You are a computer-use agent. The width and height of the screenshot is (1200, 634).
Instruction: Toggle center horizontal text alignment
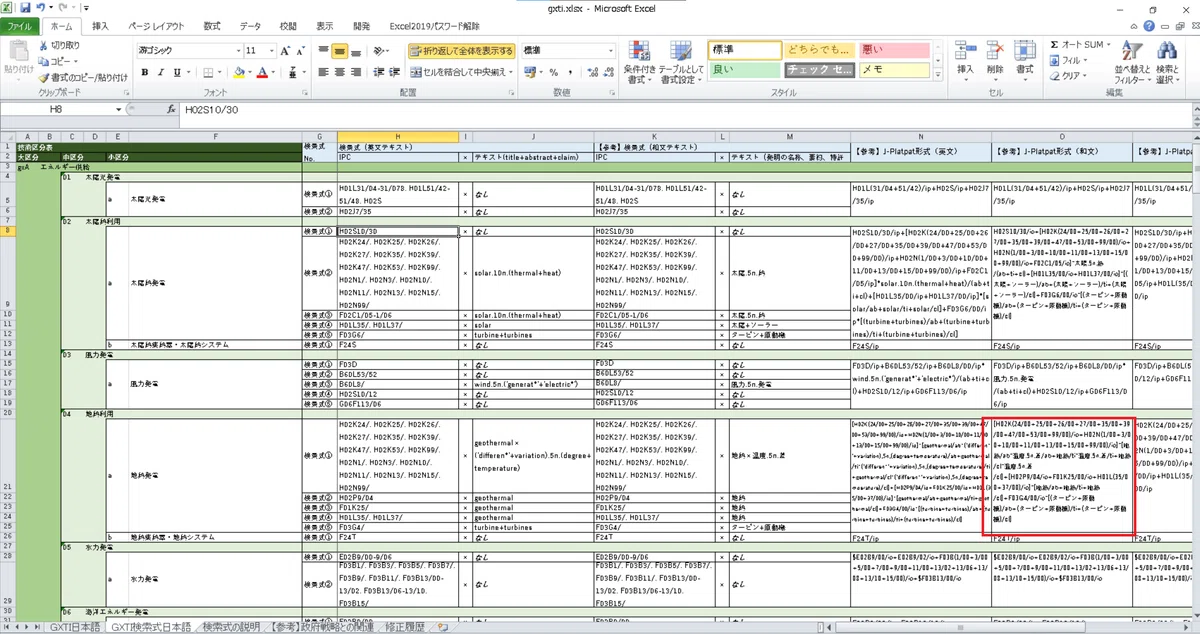pyautogui.click(x=340, y=72)
